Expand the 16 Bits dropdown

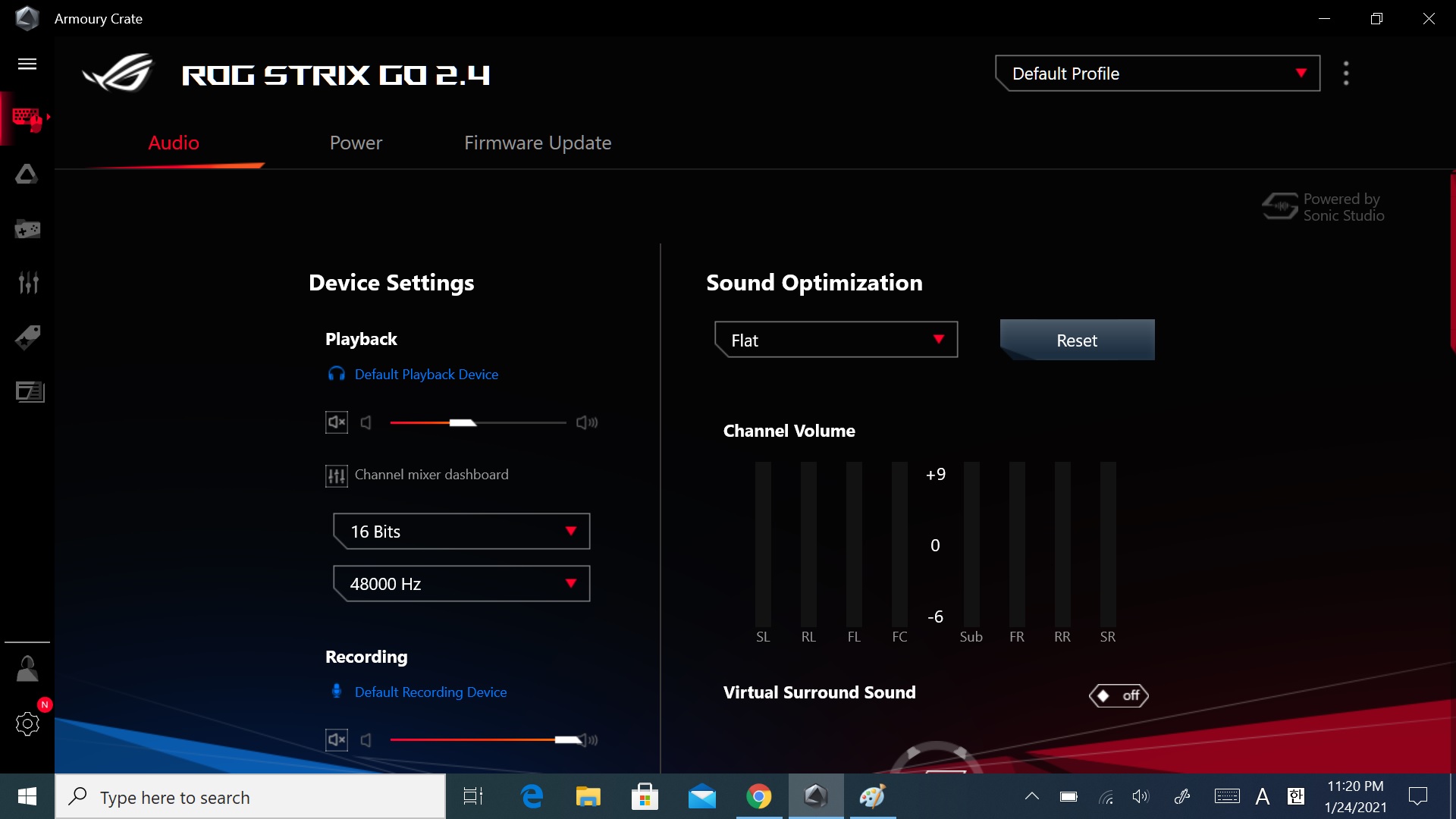[x=461, y=532]
